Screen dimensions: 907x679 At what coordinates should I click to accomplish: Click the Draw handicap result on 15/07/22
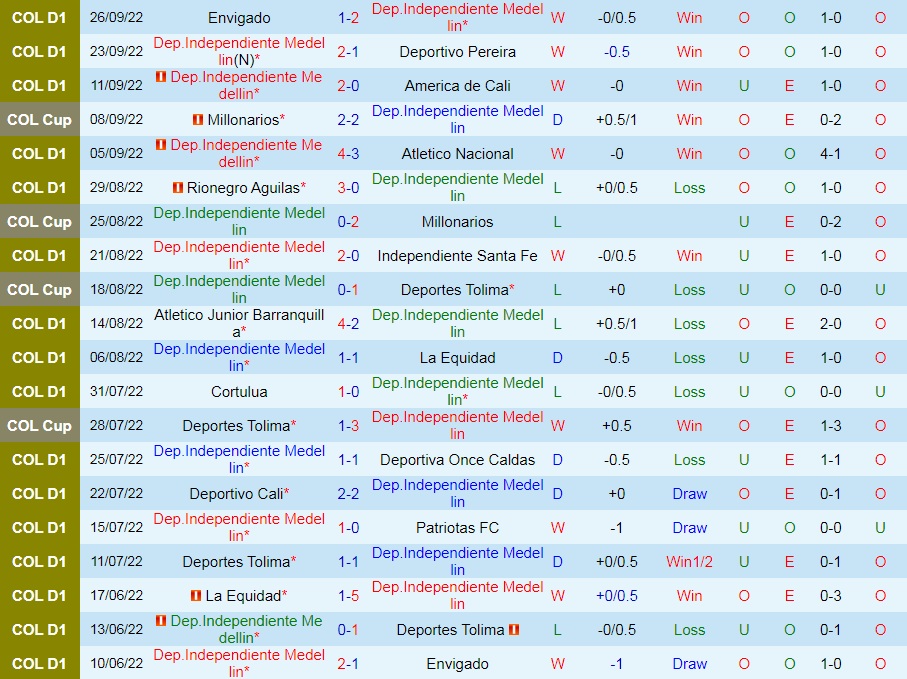tap(690, 528)
